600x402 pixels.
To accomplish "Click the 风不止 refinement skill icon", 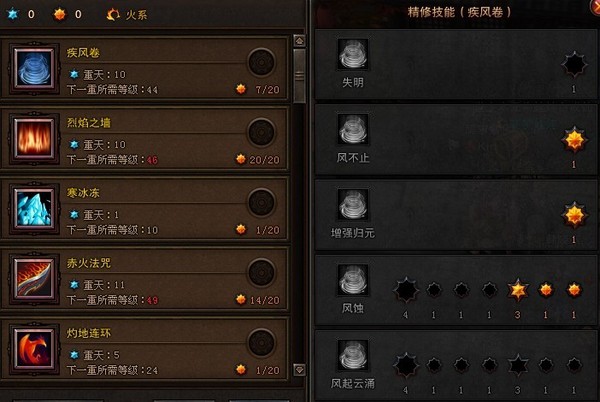I will [353, 130].
